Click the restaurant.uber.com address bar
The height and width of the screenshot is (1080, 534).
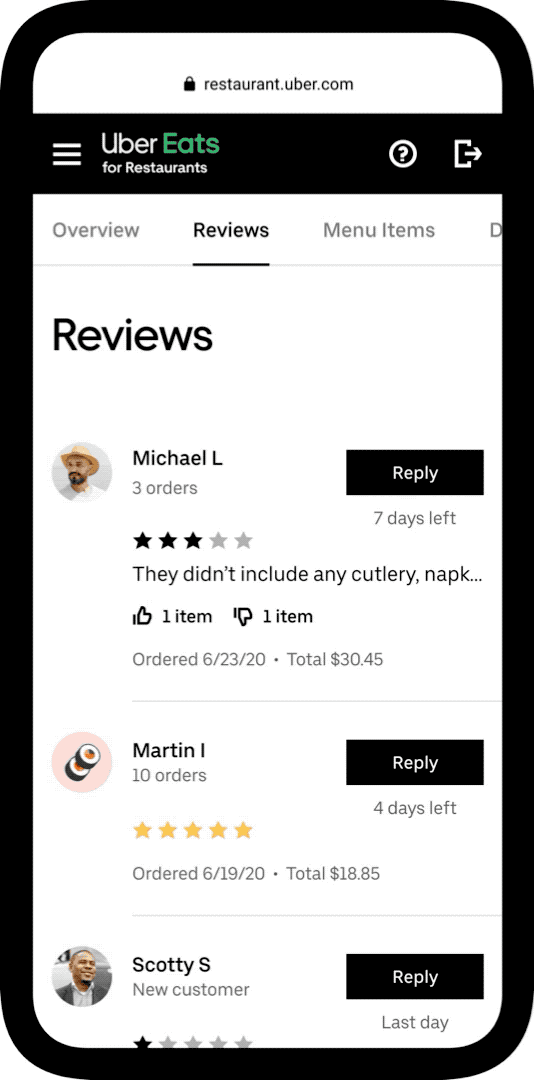click(268, 85)
